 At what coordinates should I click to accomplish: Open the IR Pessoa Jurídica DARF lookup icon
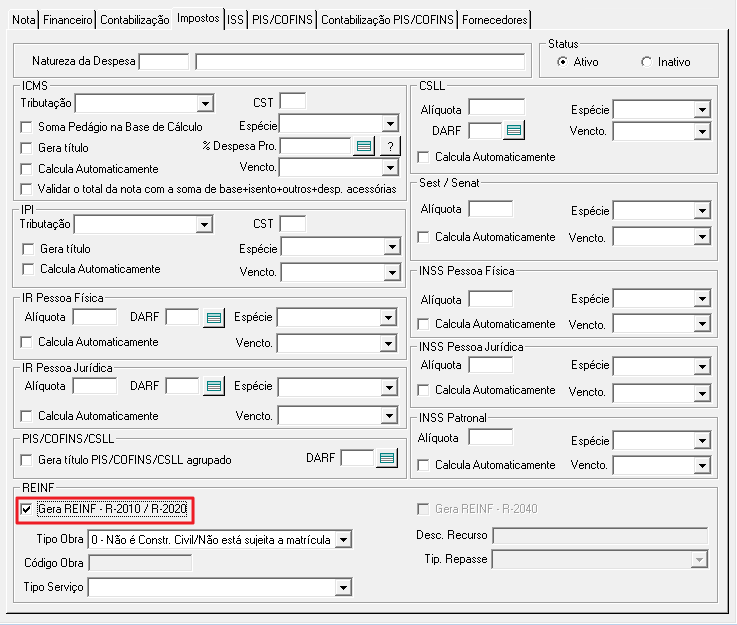point(214,387)
